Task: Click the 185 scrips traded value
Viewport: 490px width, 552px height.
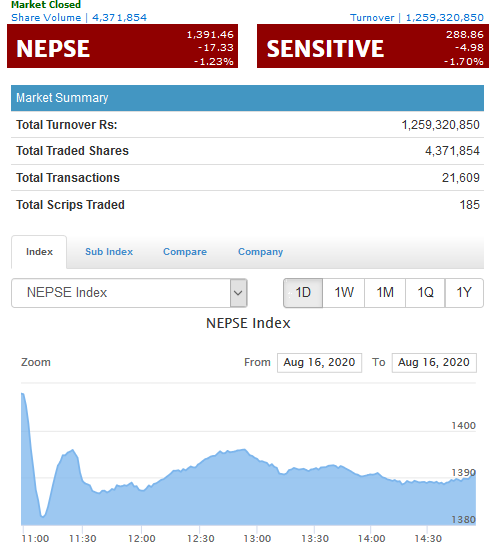Action: [470, 205]
